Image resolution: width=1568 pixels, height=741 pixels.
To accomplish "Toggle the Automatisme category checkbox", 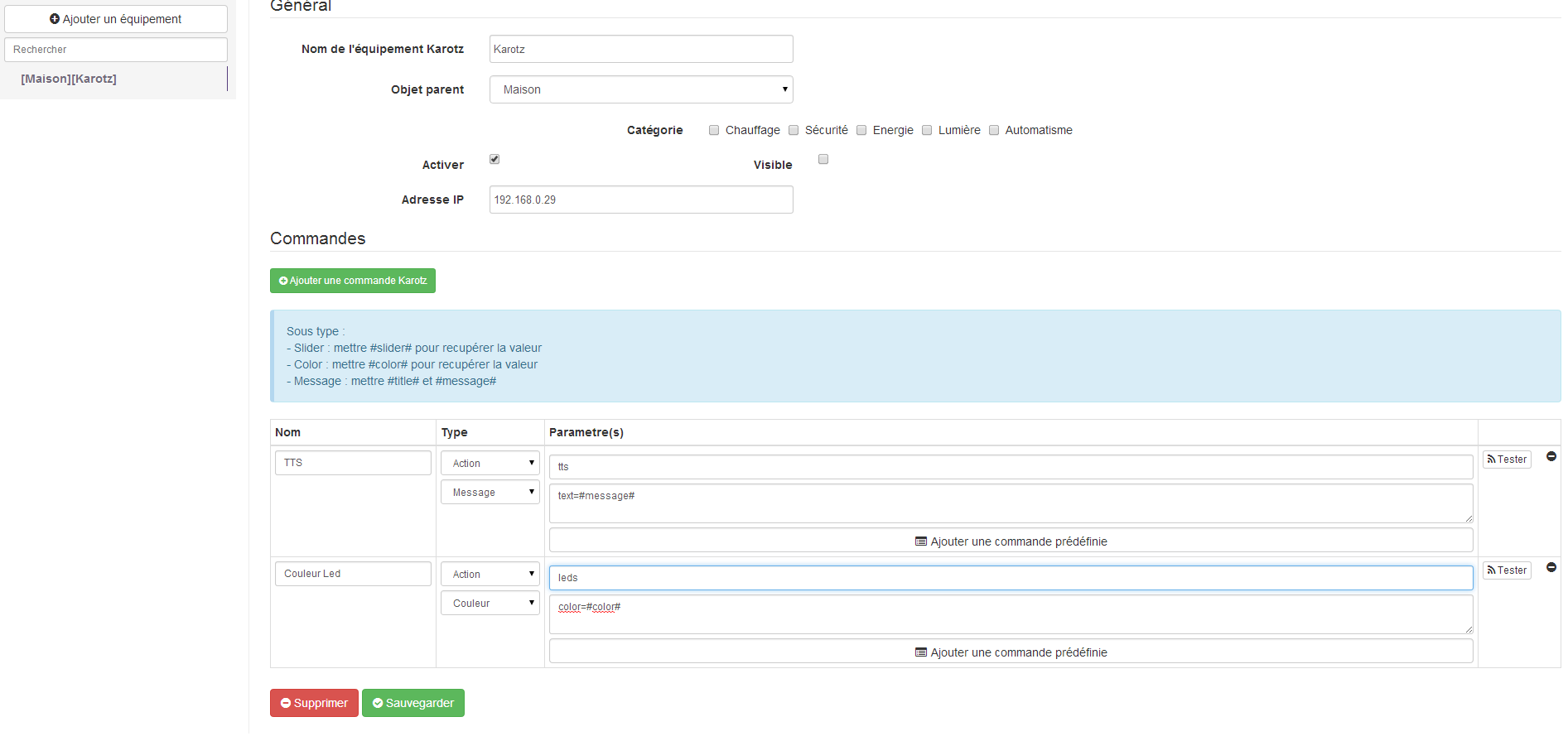I will (x=994, y=130).
